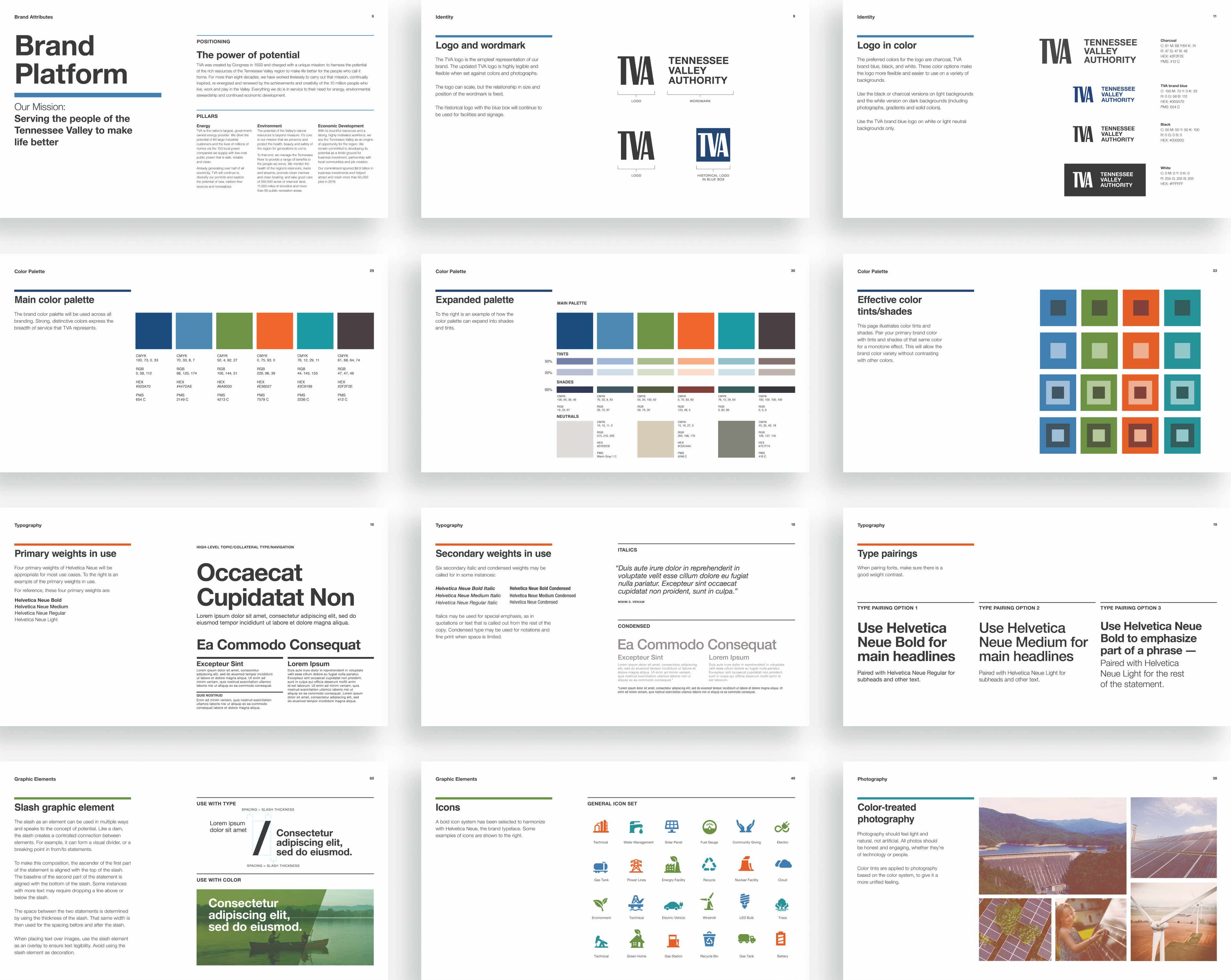Click the Nuclear Facility icon

(x=746, y=864)
